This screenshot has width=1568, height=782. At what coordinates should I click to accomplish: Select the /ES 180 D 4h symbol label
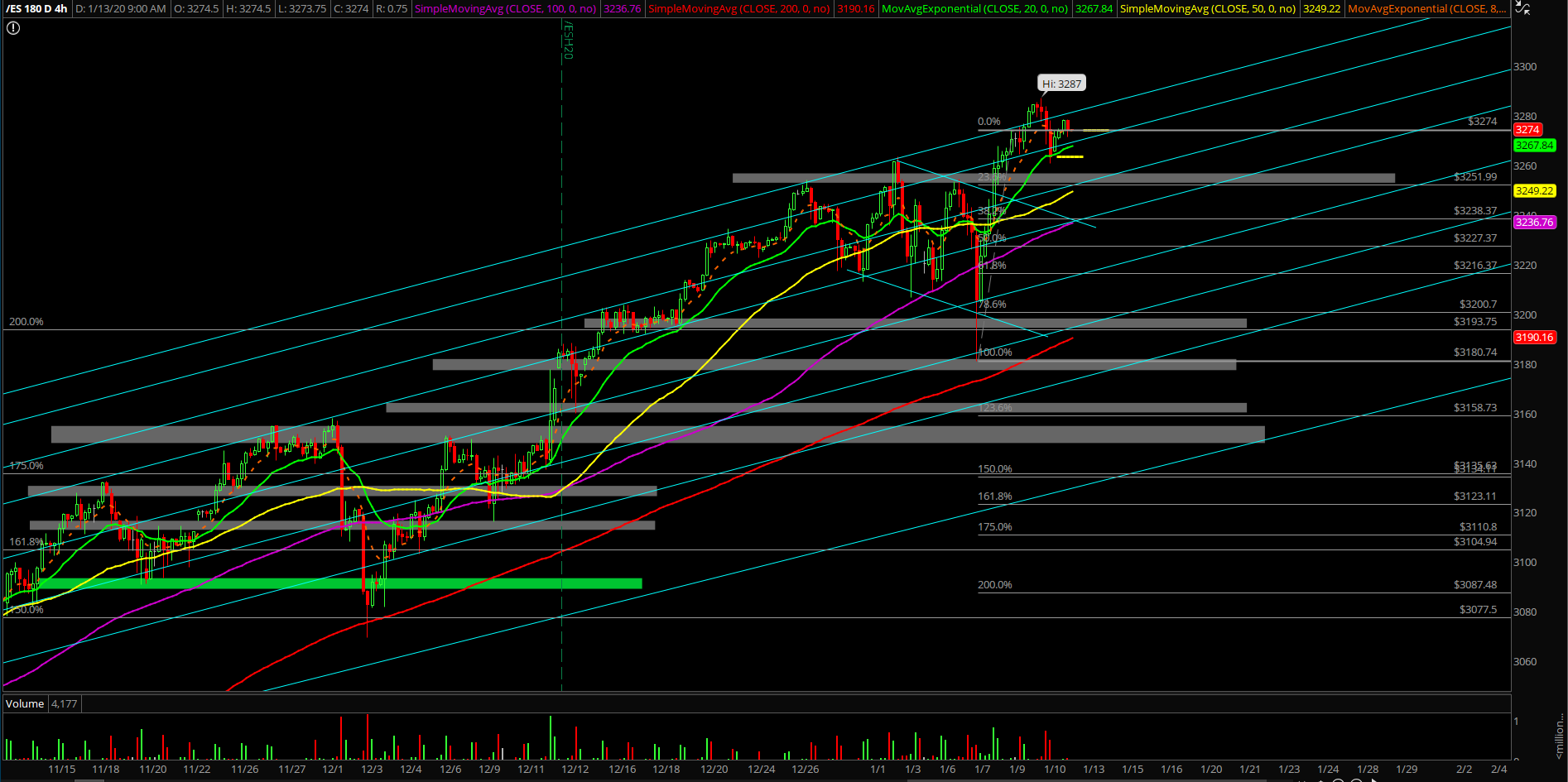tap(37, 8)
